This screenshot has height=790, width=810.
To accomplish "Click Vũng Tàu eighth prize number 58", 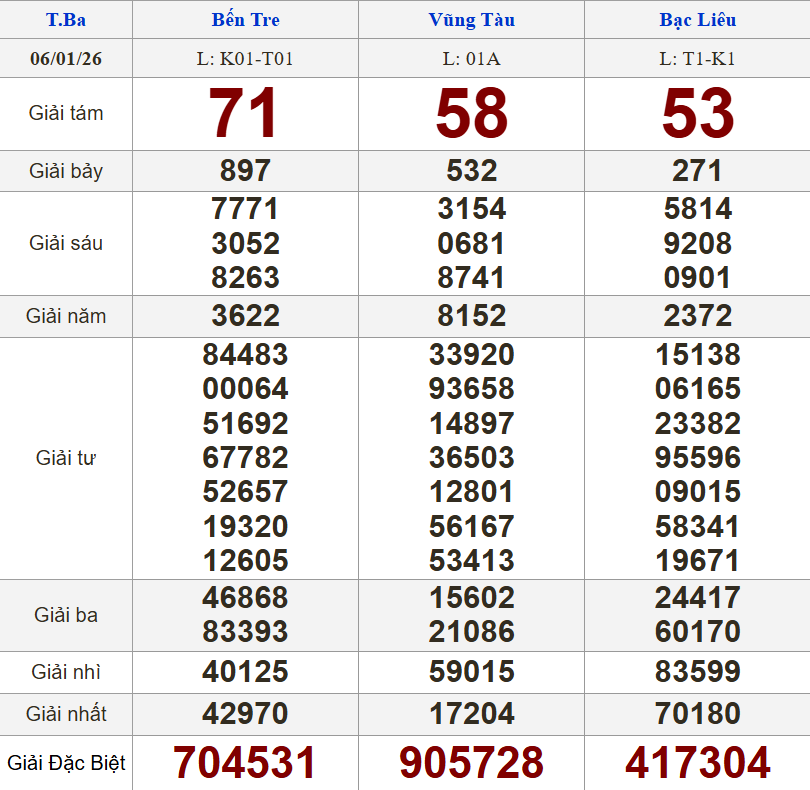I will (x=471, y=114).
